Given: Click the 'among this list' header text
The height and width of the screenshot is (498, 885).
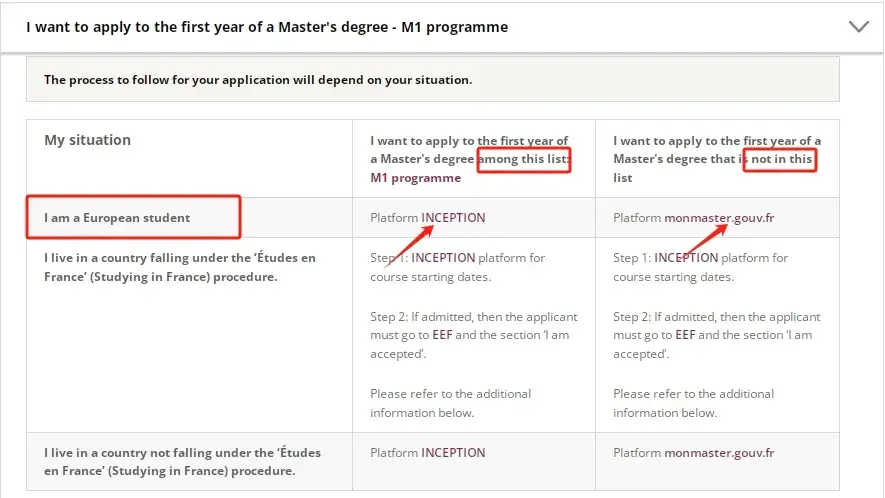Looking at the screenshot, I should 523,159.
